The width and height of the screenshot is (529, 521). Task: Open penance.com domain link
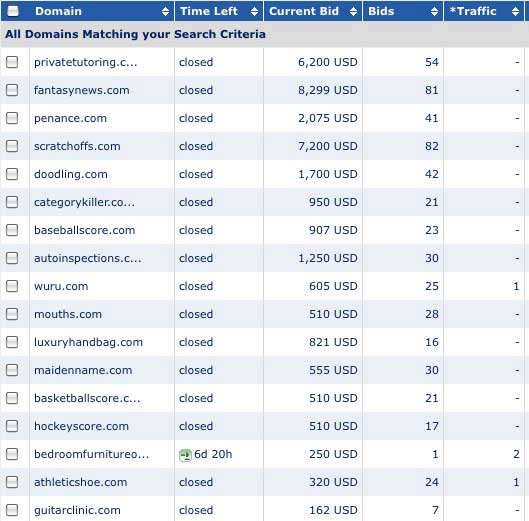[71, 118]
